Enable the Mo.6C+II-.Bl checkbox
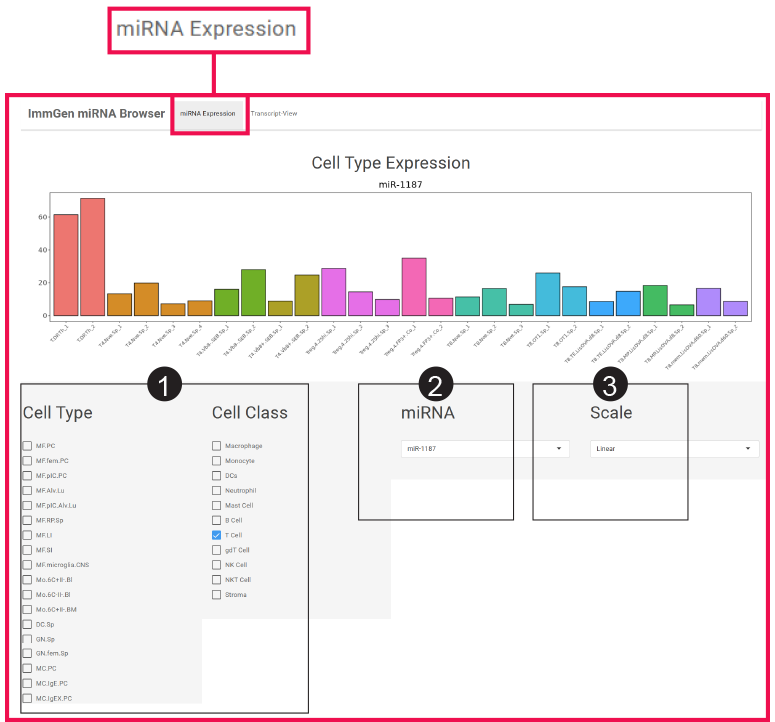Image resolution: width=775 pixels, height=722 pixels. tap(27, 579)
